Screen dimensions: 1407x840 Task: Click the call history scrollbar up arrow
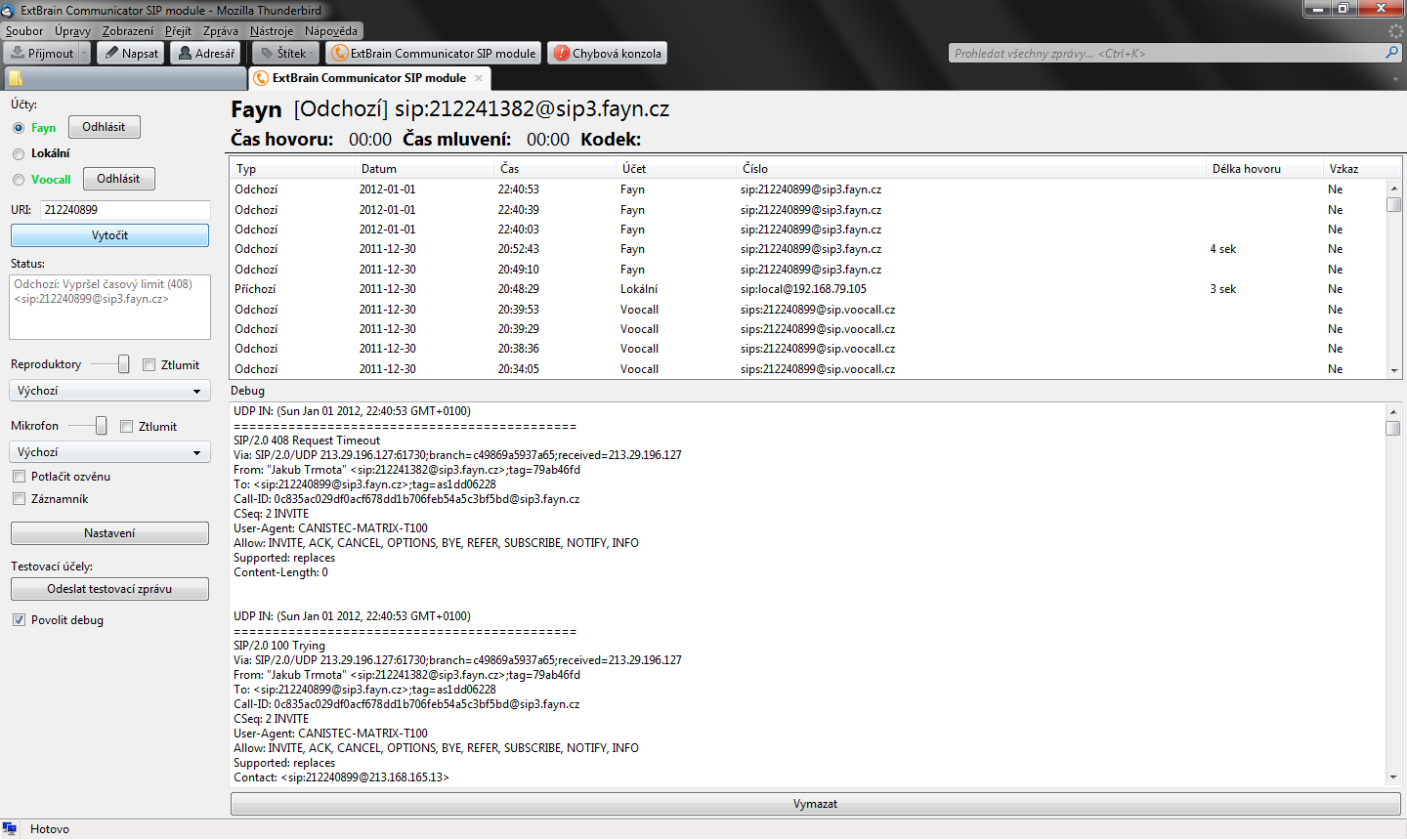point(1394,189)
